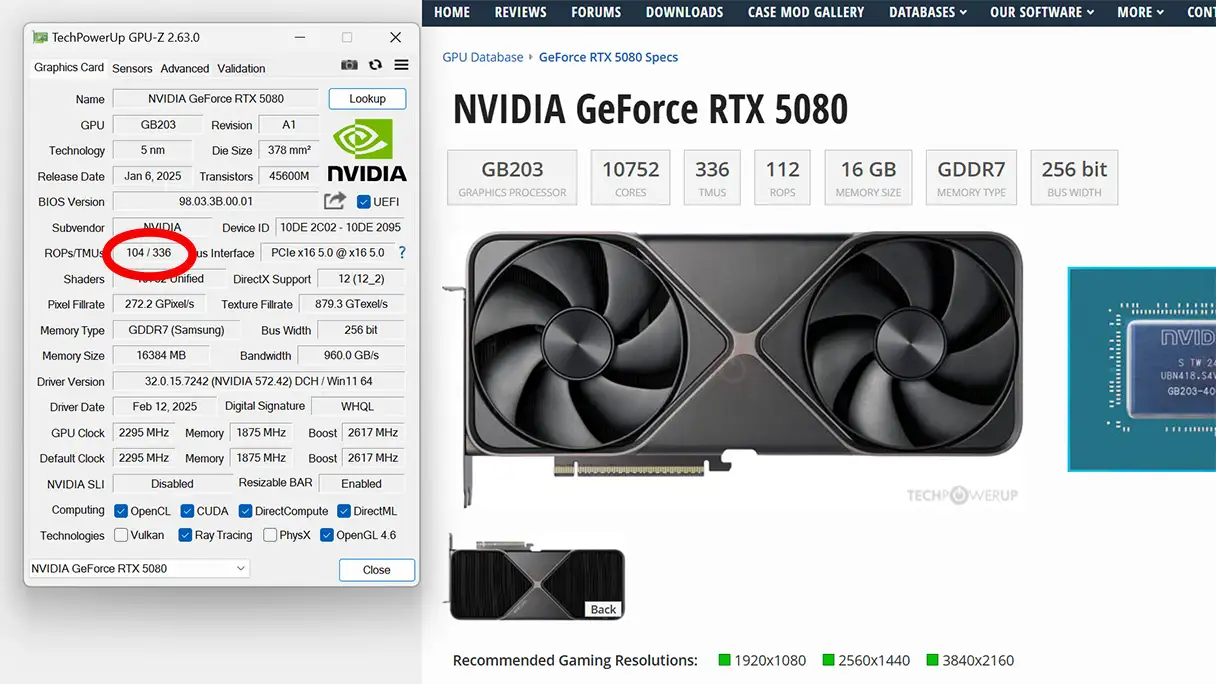Expand the DATABASES menu on the website
The height and width of the screenshot is (684, 1216).
point(928,12)
